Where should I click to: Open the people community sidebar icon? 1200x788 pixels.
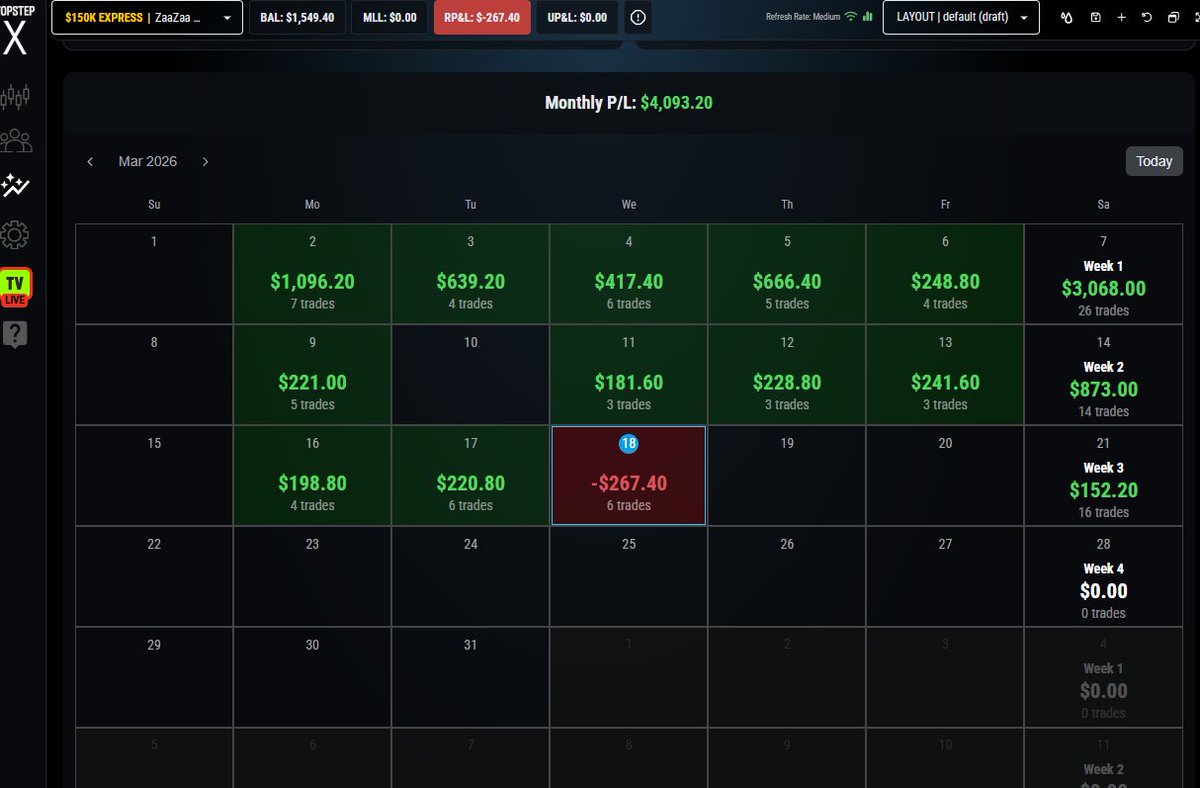click(x=15, y=141)
